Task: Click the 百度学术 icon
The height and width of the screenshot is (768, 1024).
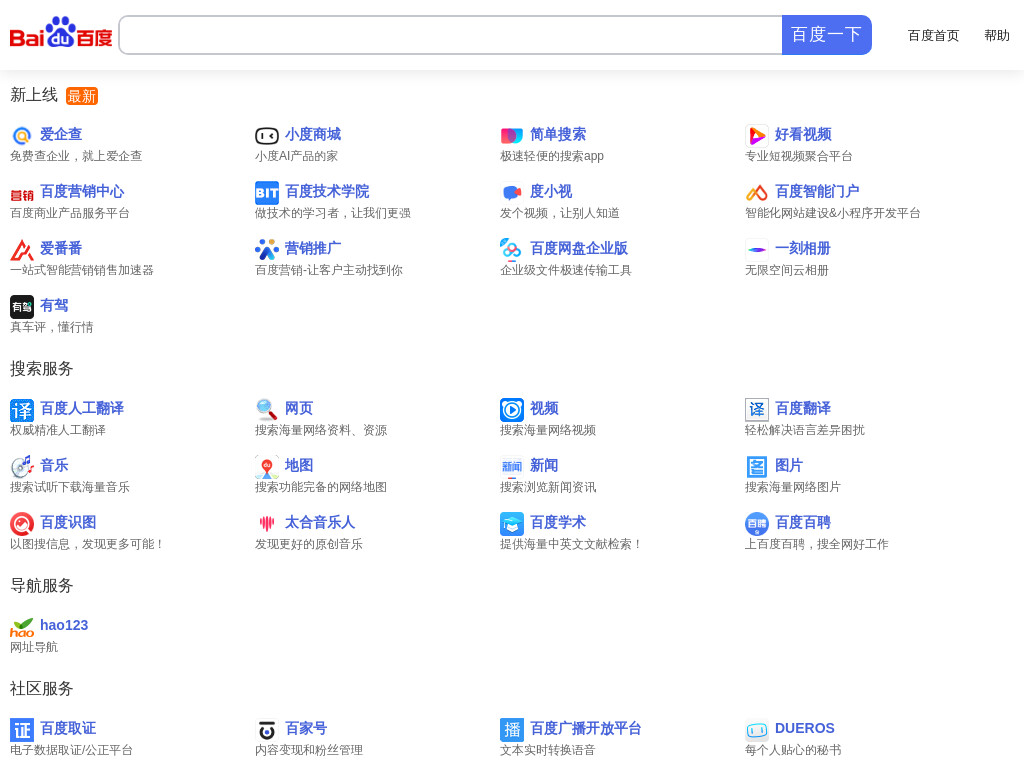Action: point(512,524)
